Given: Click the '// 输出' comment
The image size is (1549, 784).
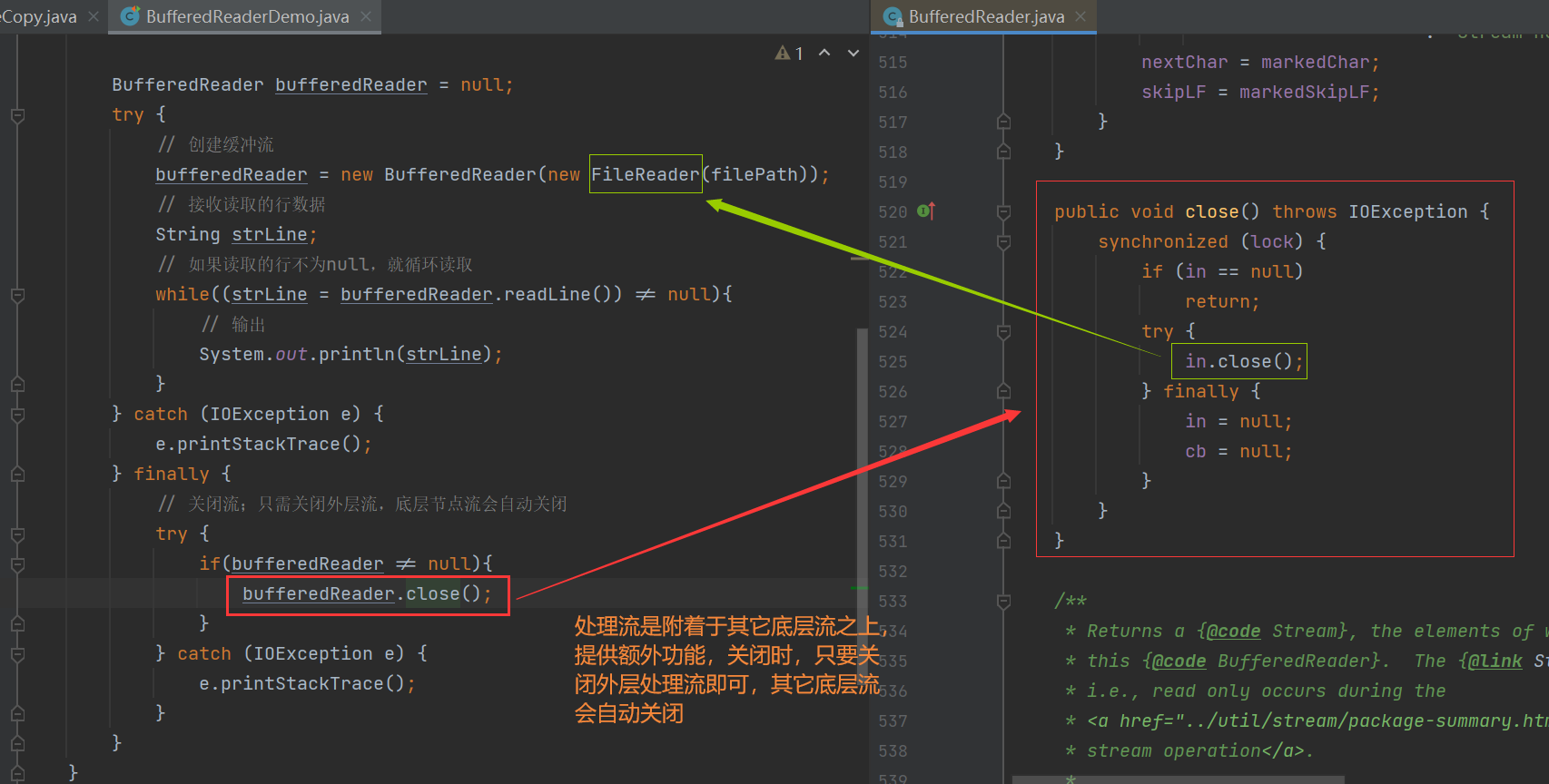Looking at the screenshot, I should (x=233, y=324).
